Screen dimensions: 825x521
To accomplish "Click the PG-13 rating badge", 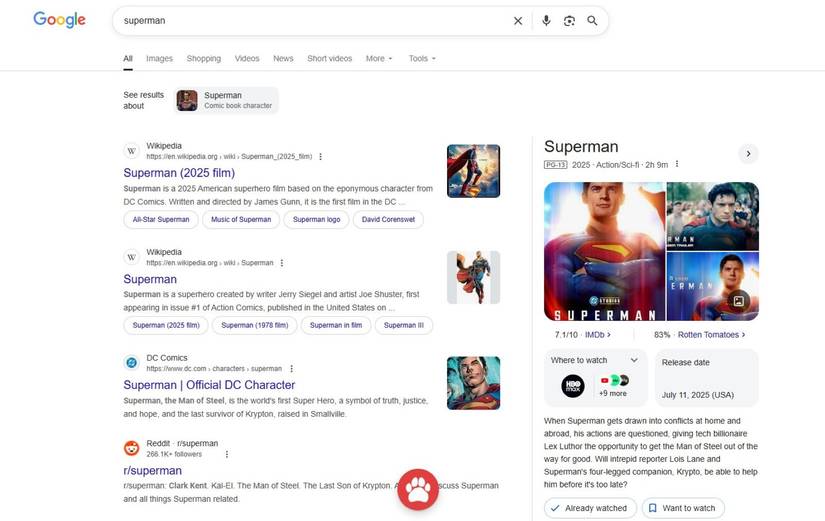I will (x=555, y=165).
